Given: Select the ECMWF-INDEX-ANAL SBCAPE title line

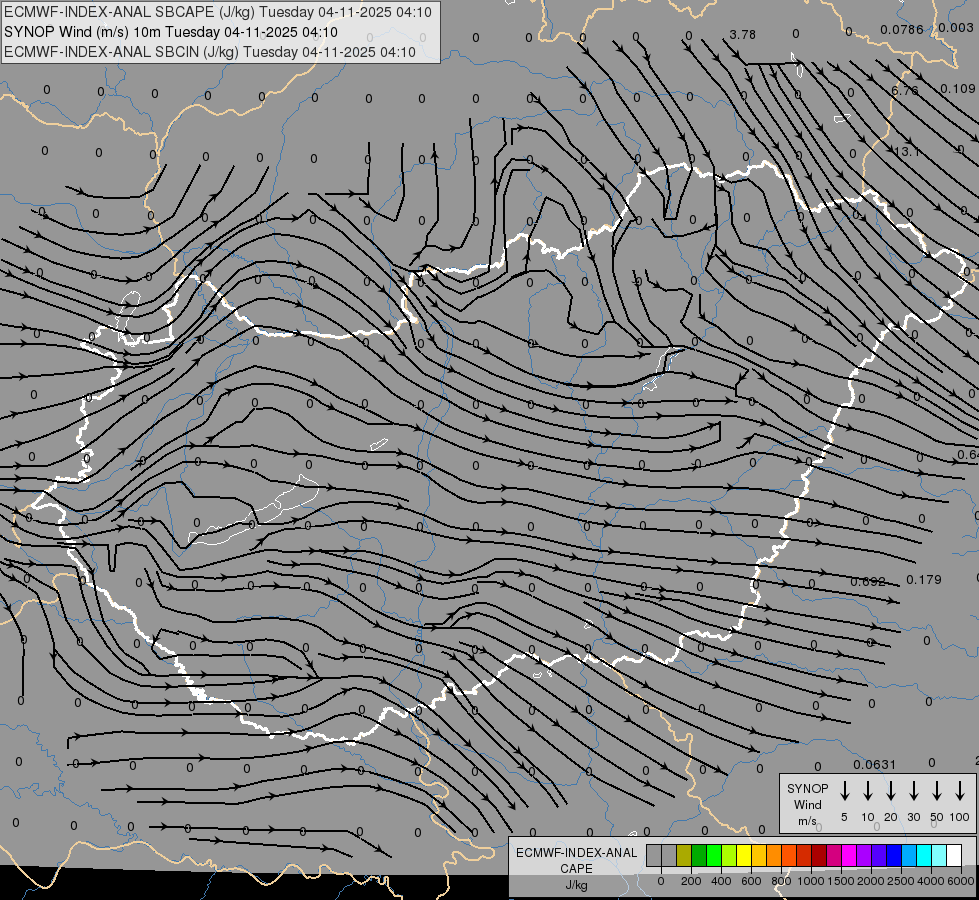Looking at the screenshot, I should tap(218, 12).
